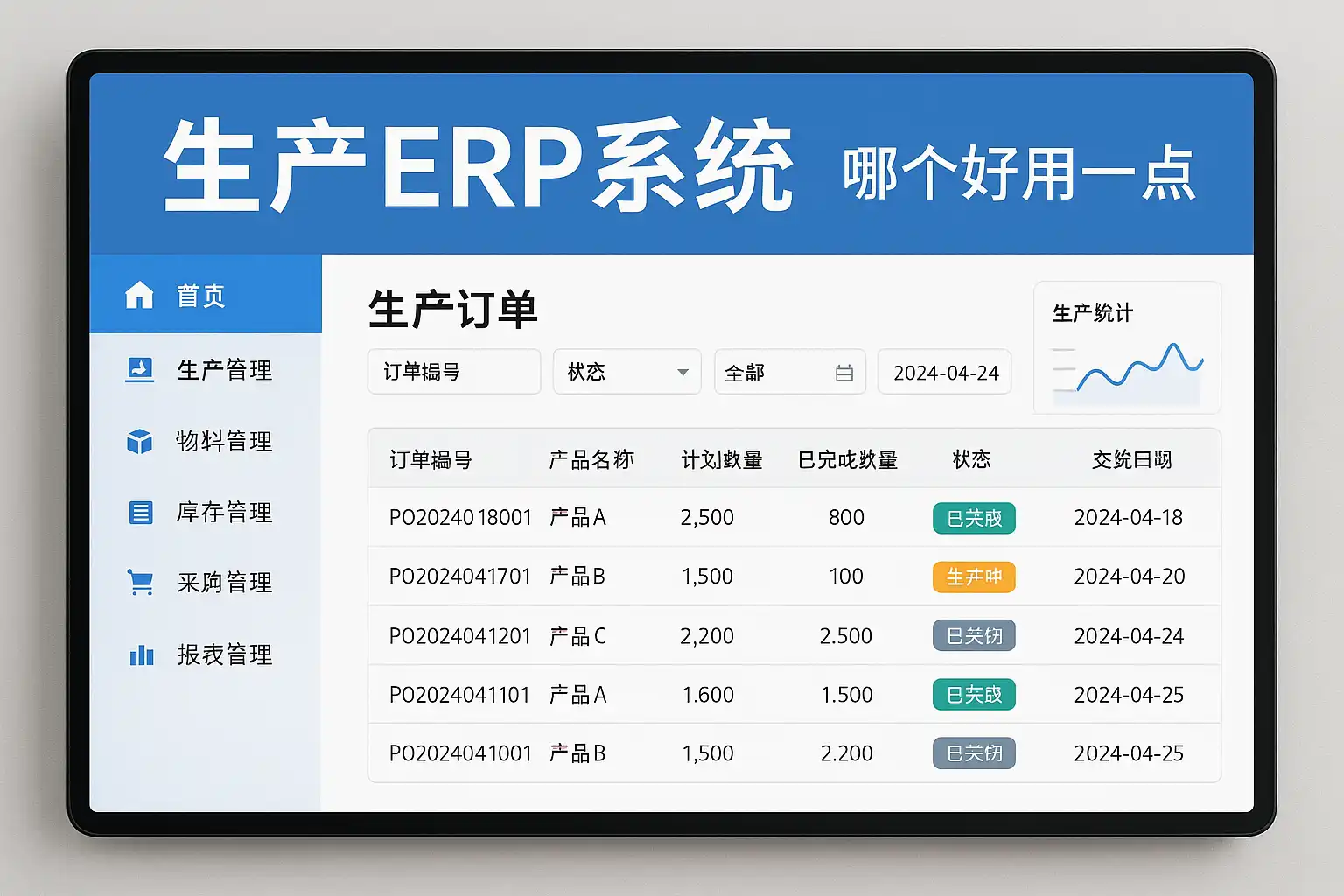Click completed quantity 100
Screen dimensions: 1344x896
coord(846,576)
